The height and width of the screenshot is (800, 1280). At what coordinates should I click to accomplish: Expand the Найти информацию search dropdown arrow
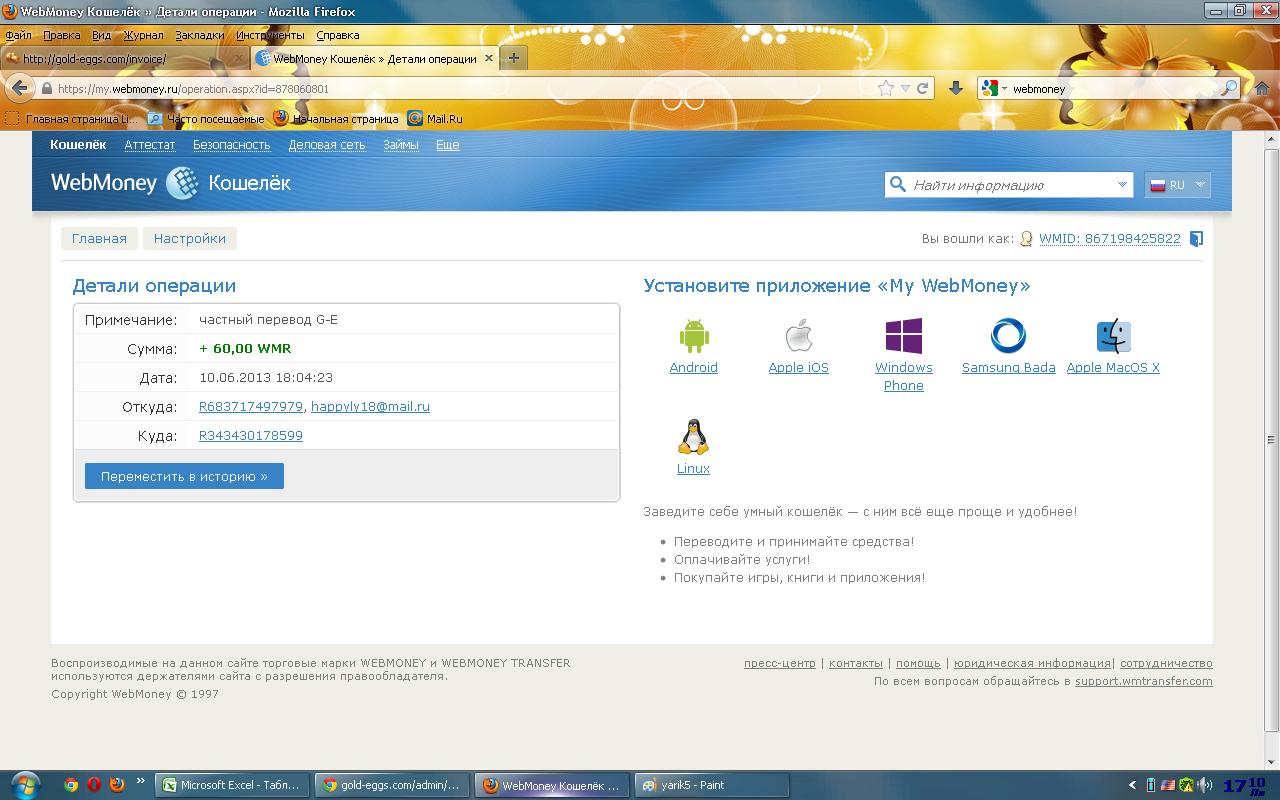pyautogui.click(x=1122, y=185)
